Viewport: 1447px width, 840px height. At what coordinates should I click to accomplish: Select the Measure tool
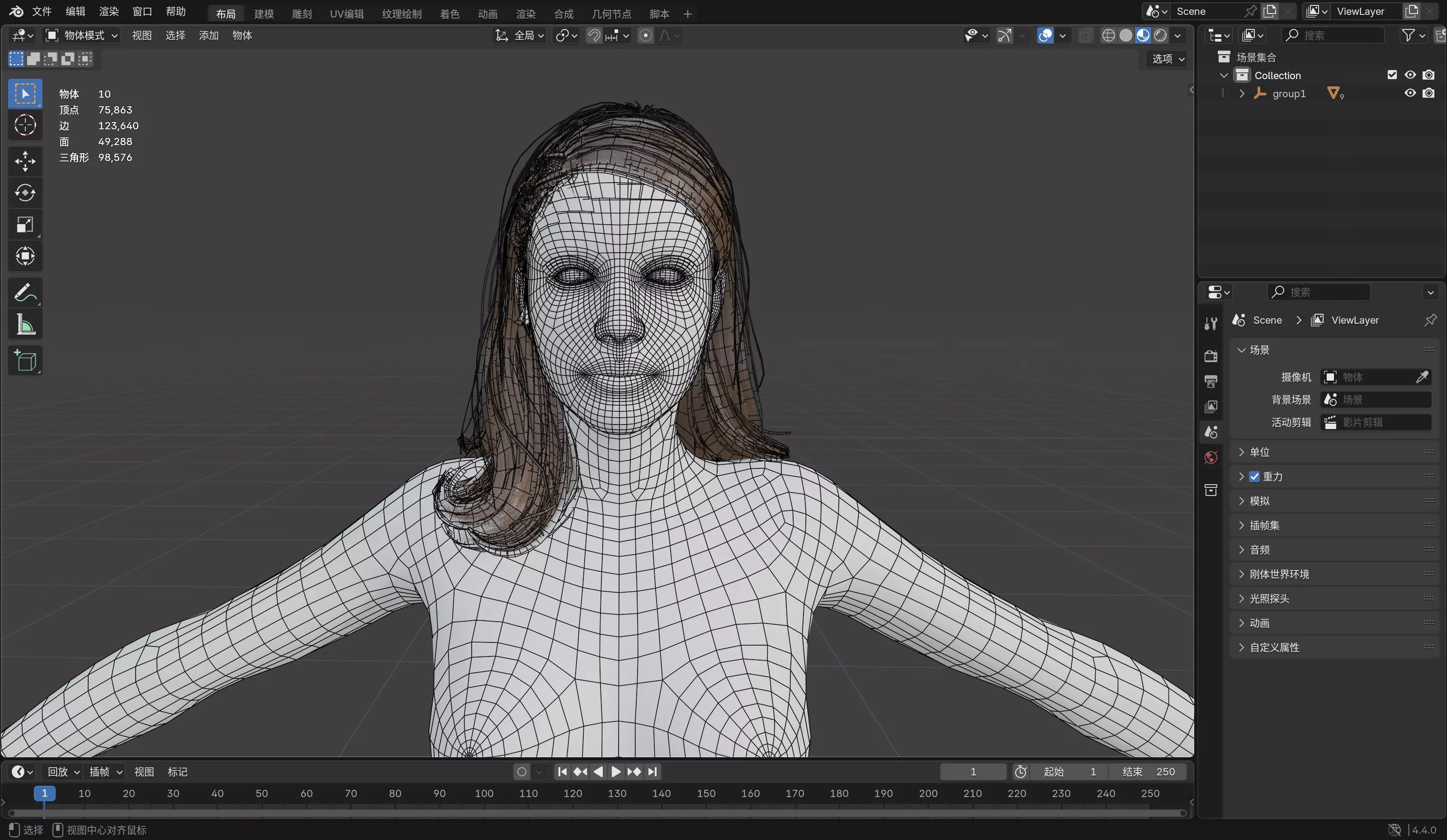[25, 325]
